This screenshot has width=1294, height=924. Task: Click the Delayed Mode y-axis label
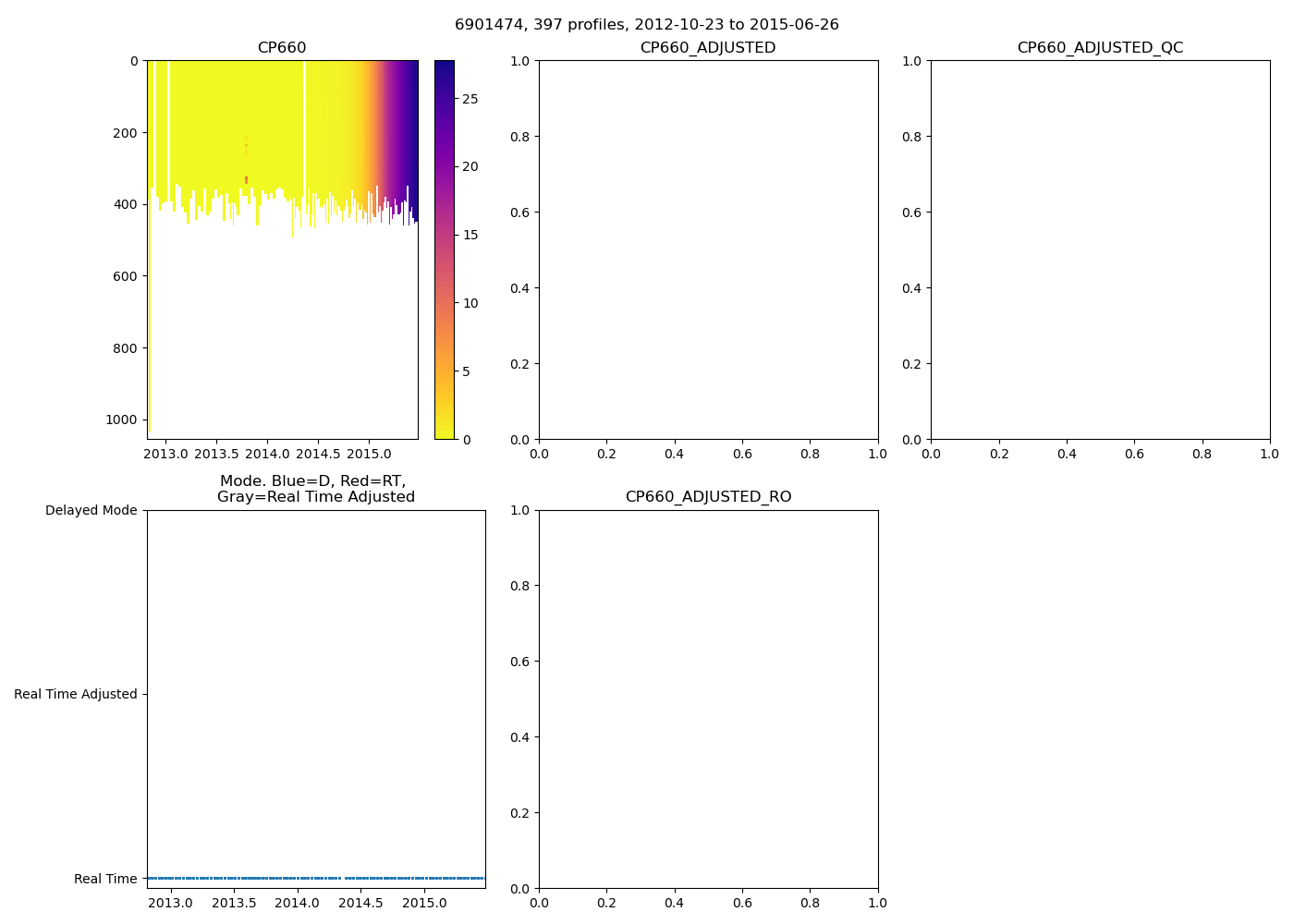click(91, 510)
